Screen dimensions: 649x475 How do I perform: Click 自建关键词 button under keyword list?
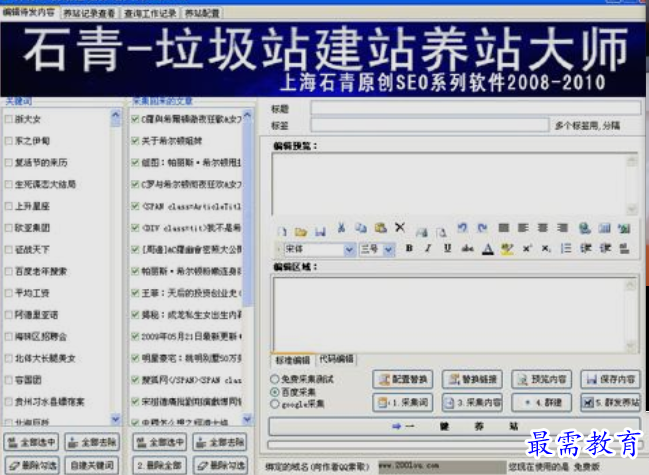pyautogui.click(x=92, y=465)
